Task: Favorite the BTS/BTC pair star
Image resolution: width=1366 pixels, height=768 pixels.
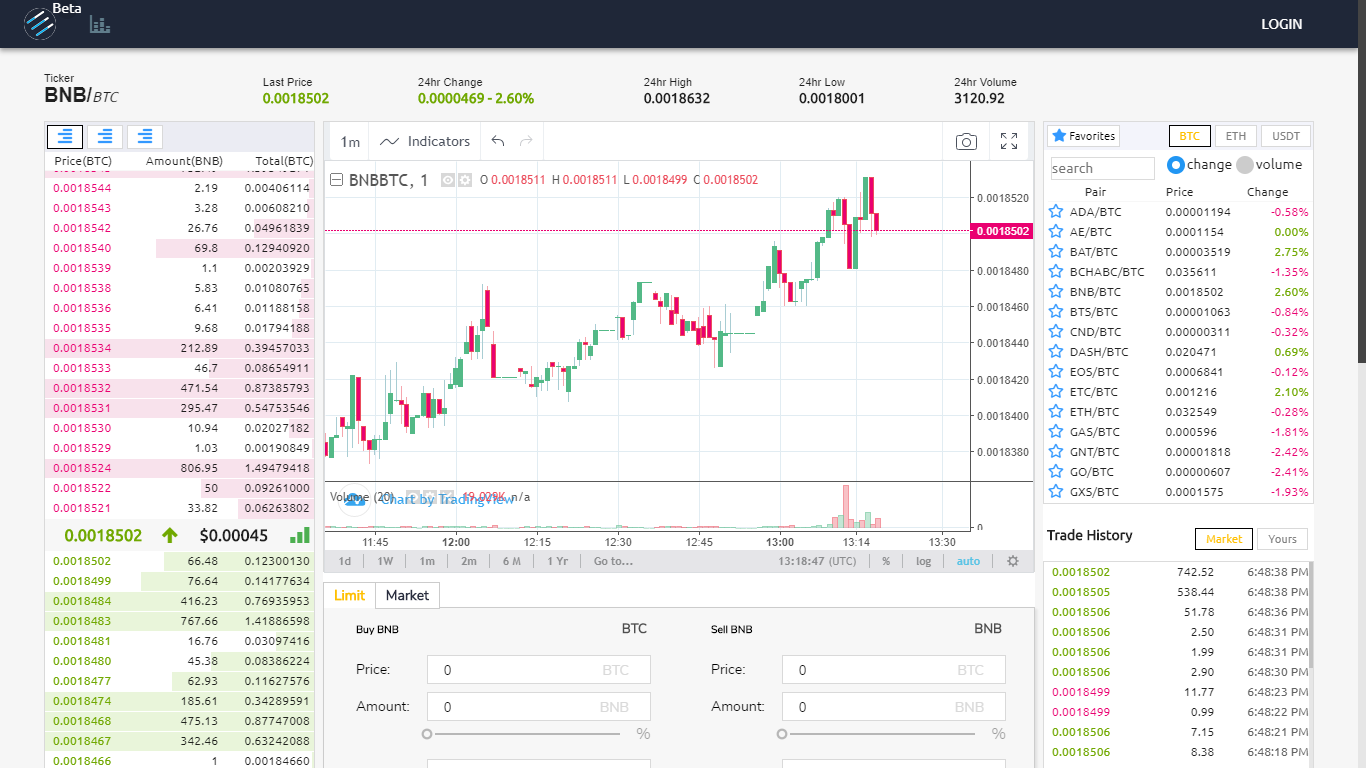Action: (1055, 311)
